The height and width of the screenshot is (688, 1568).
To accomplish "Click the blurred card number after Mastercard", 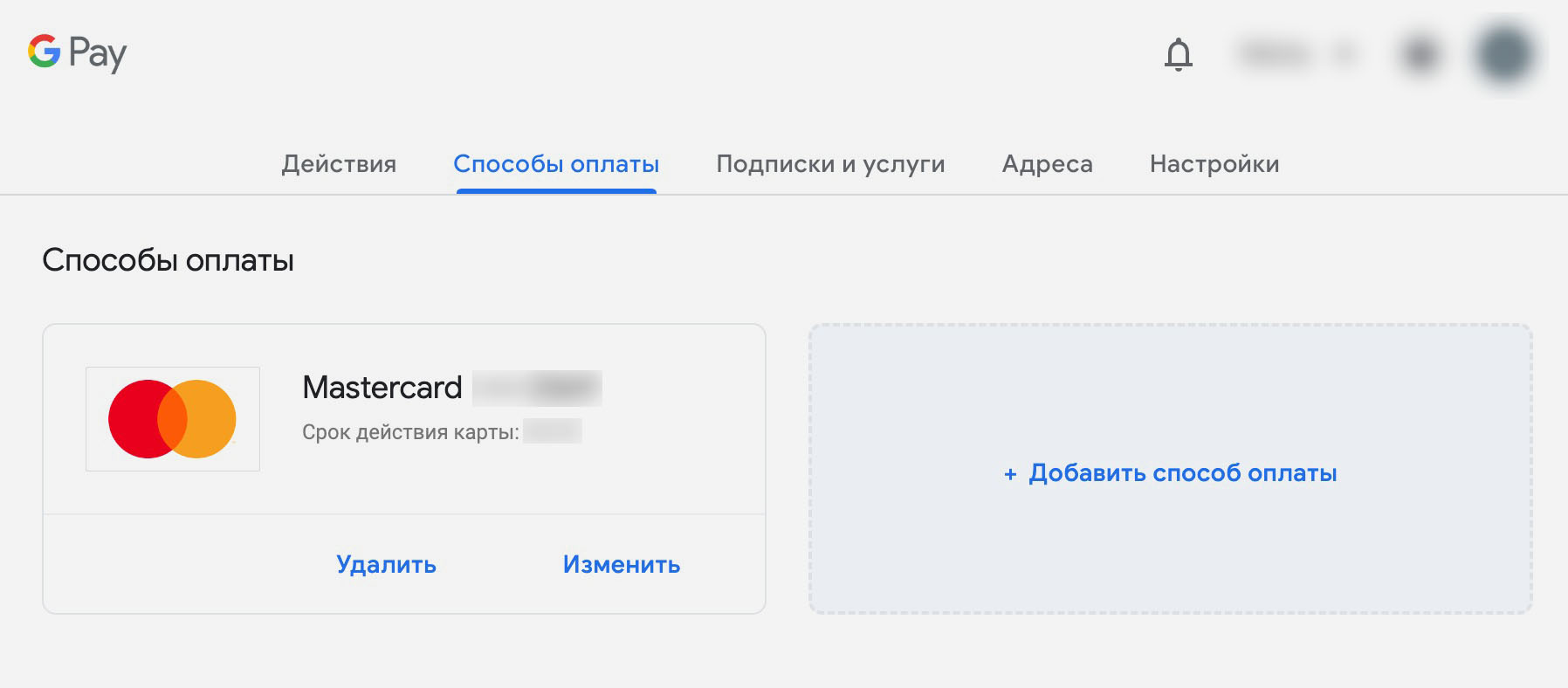I will (x=537, y=388).
